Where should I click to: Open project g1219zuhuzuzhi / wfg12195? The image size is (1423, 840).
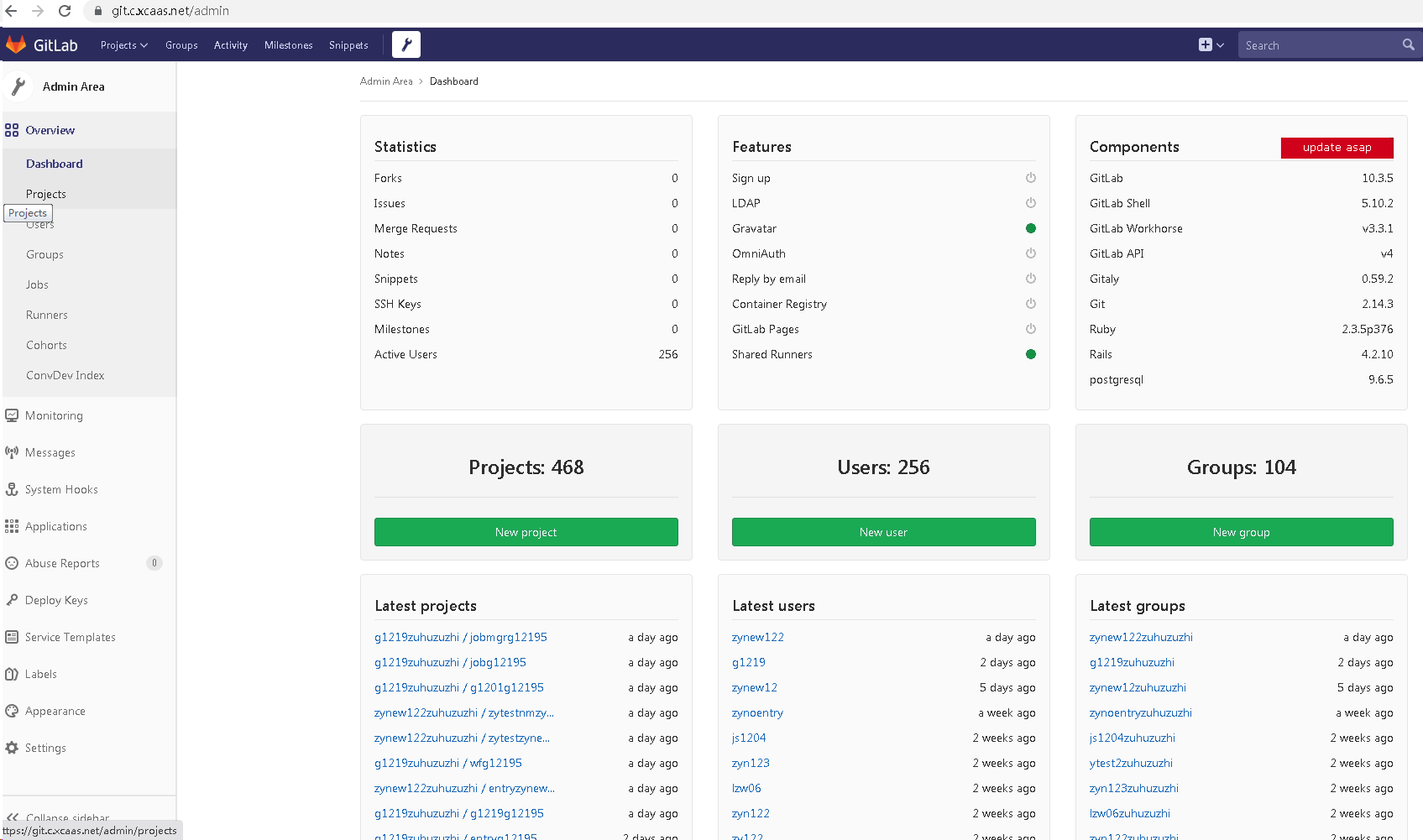(x=448, y=763)
